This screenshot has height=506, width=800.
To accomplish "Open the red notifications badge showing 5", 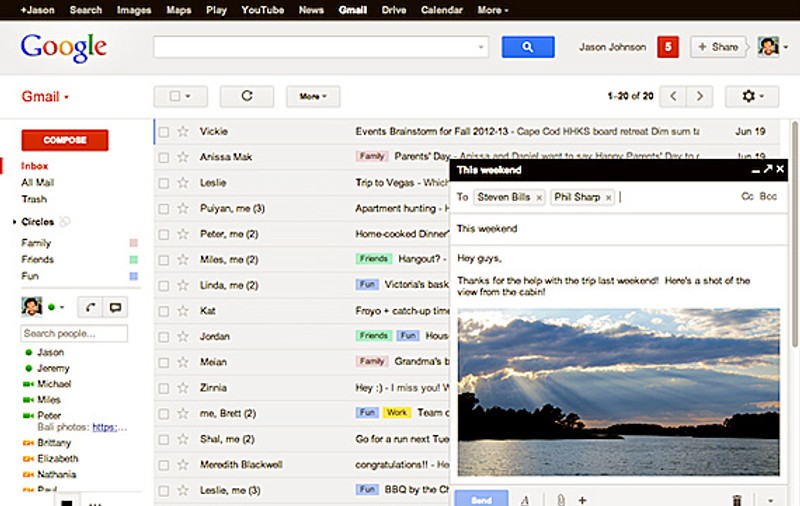I will click(x=668, y=47).
